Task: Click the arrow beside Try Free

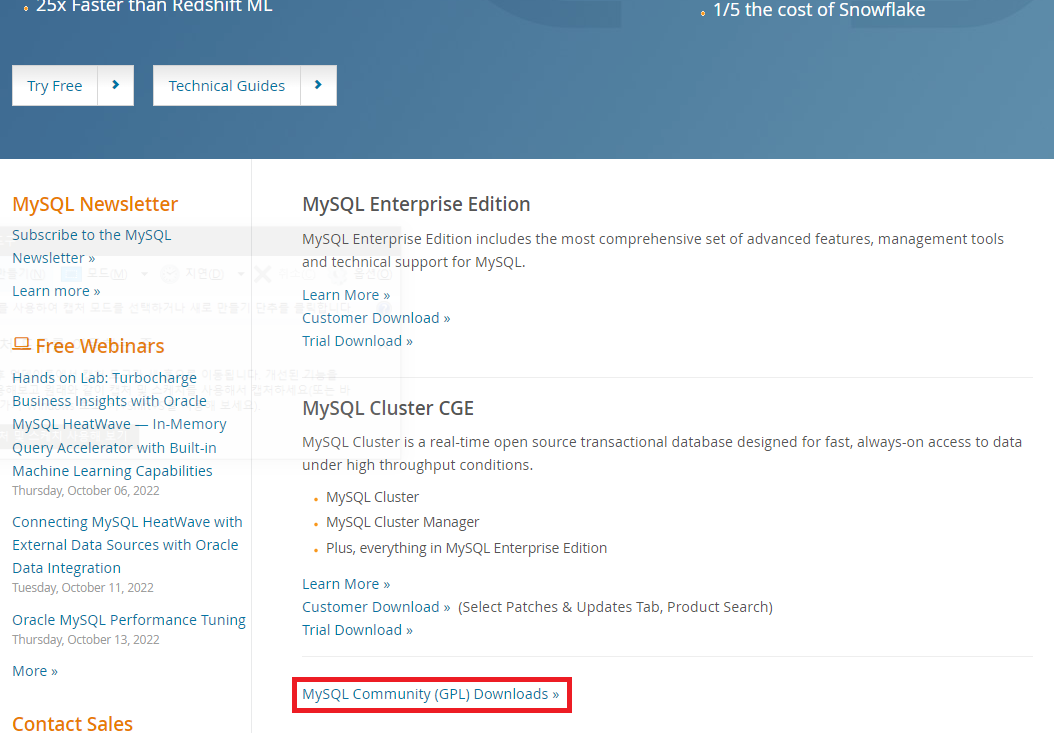Action: [x=116, y=85]
